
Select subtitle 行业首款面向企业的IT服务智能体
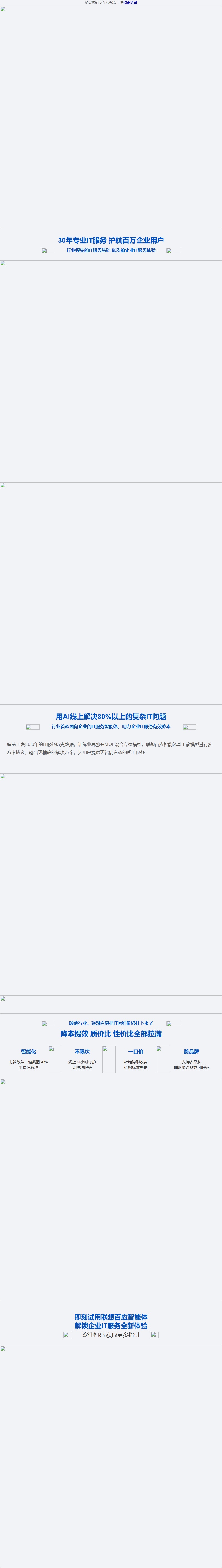point(111,726)
